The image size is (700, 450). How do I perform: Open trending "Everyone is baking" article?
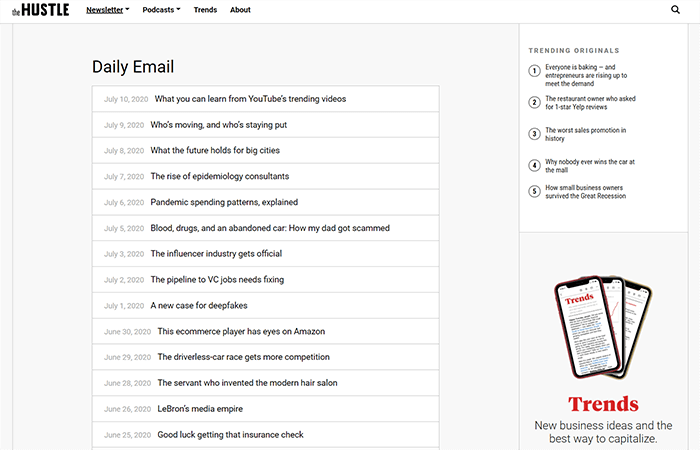click(x=586, y=75)
